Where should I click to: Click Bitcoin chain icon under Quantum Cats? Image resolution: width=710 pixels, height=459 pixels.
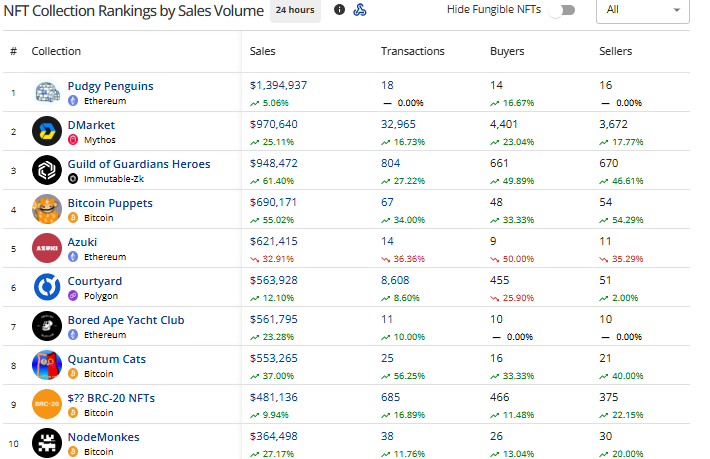point(73,373)
